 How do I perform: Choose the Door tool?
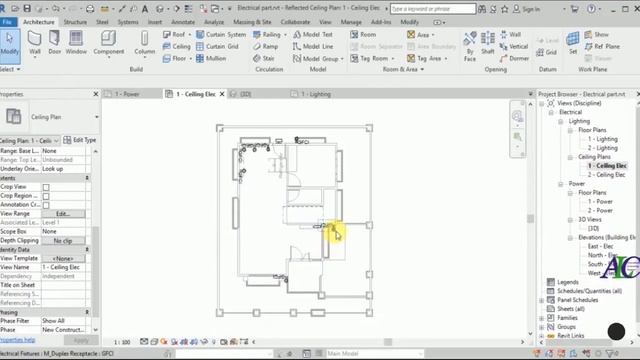click(54, 43)
